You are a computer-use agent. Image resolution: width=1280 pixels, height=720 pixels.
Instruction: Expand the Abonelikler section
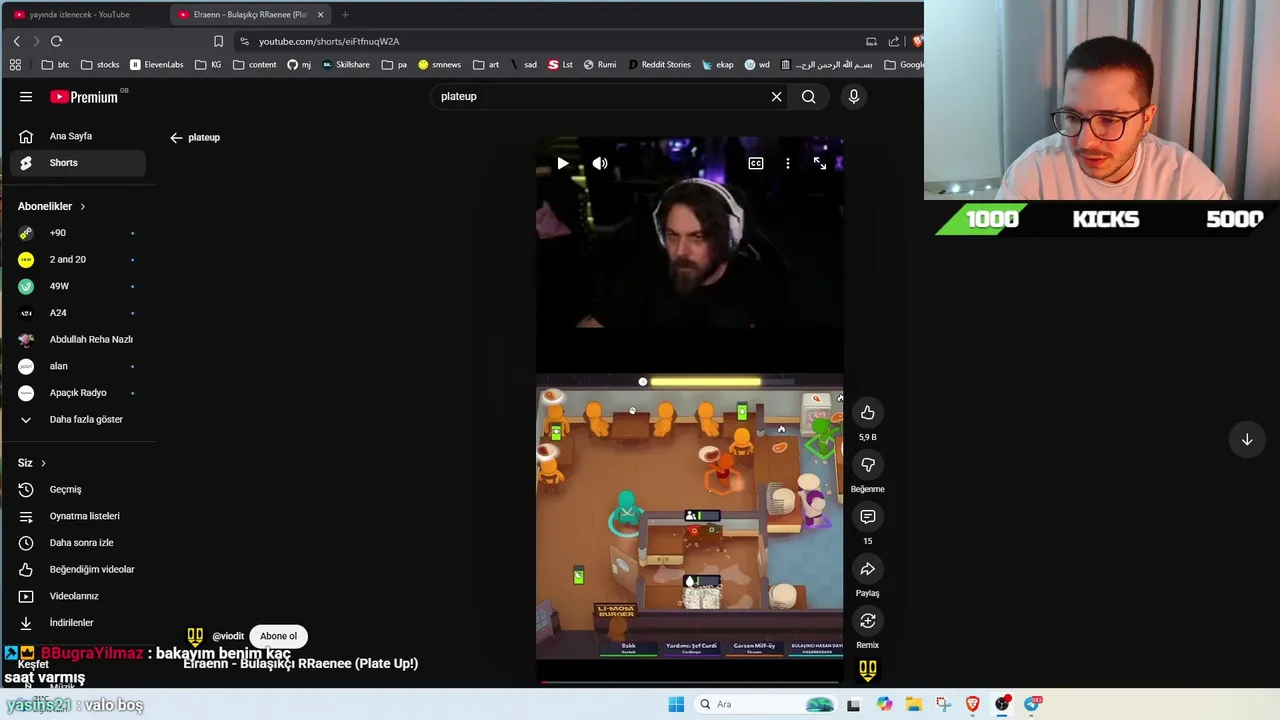click(x=52, y=206)
